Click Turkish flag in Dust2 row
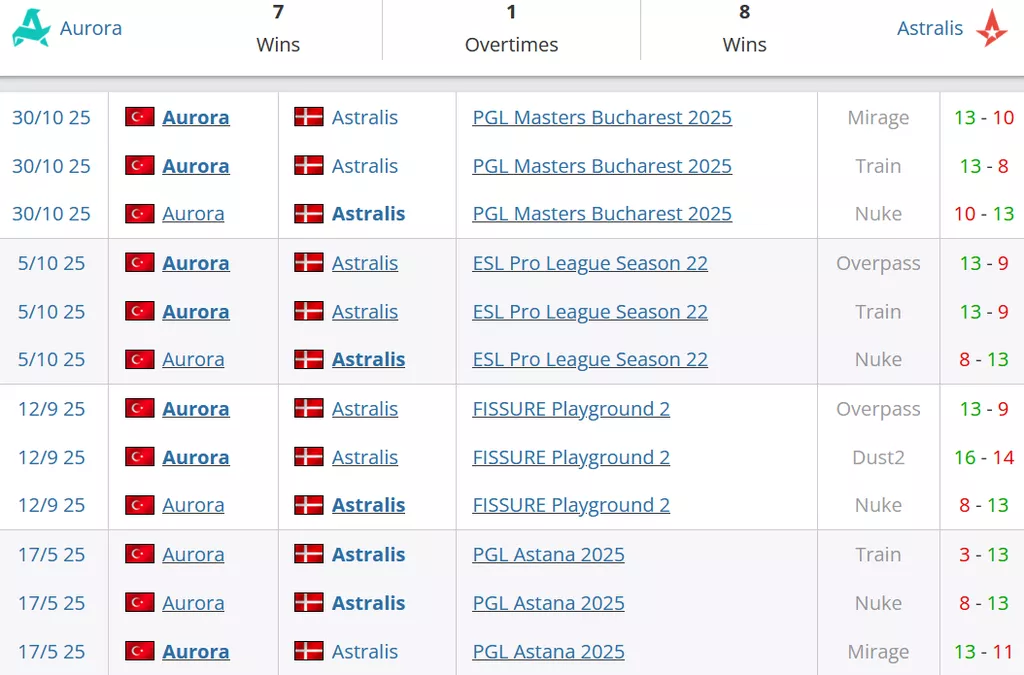 tap(139, 457)
